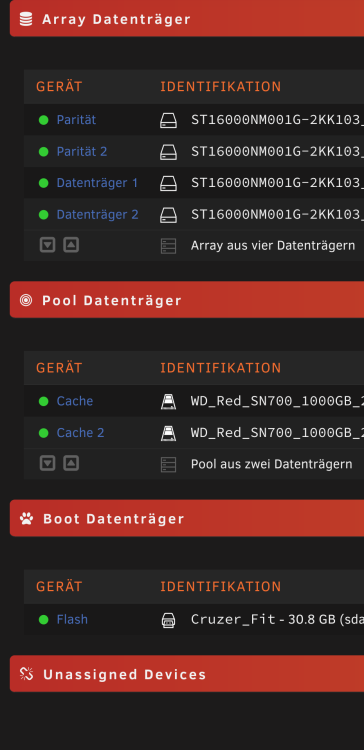Click the NVMe drive icon in the Cache 2 row
Screen dimensions: 364x750
[x=168, y=433]
